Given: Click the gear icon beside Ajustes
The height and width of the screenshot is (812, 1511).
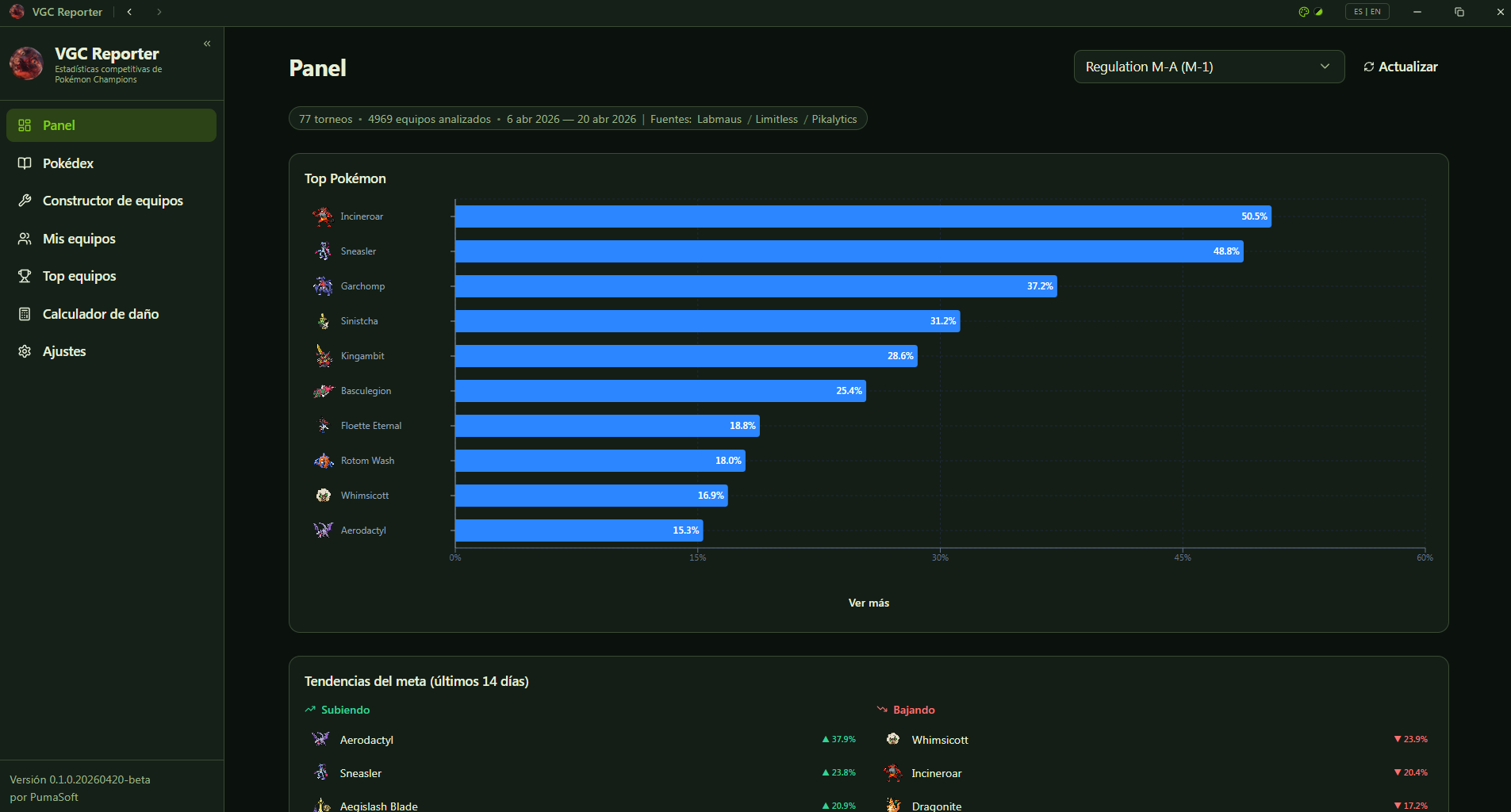Looking at the screenshot, I should click(25, 351).
